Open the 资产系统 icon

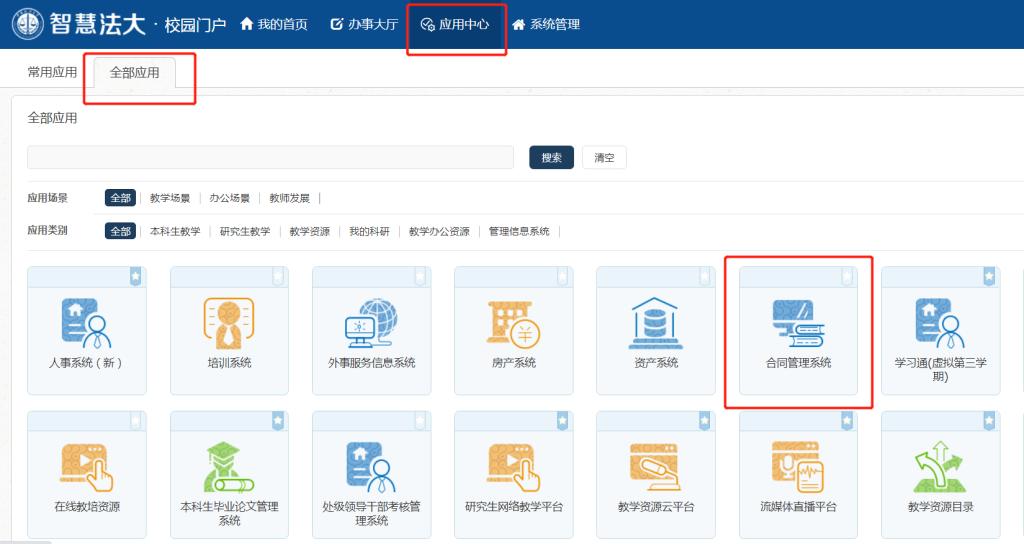pos(655,322)
